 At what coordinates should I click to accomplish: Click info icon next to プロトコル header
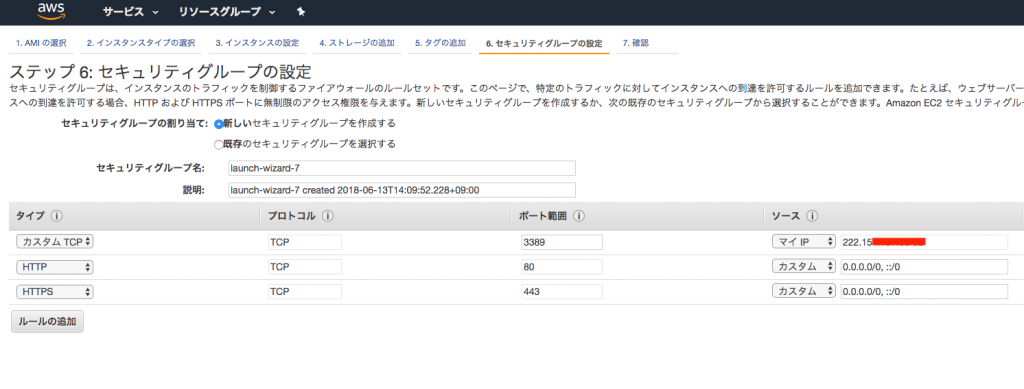(328, 216)
